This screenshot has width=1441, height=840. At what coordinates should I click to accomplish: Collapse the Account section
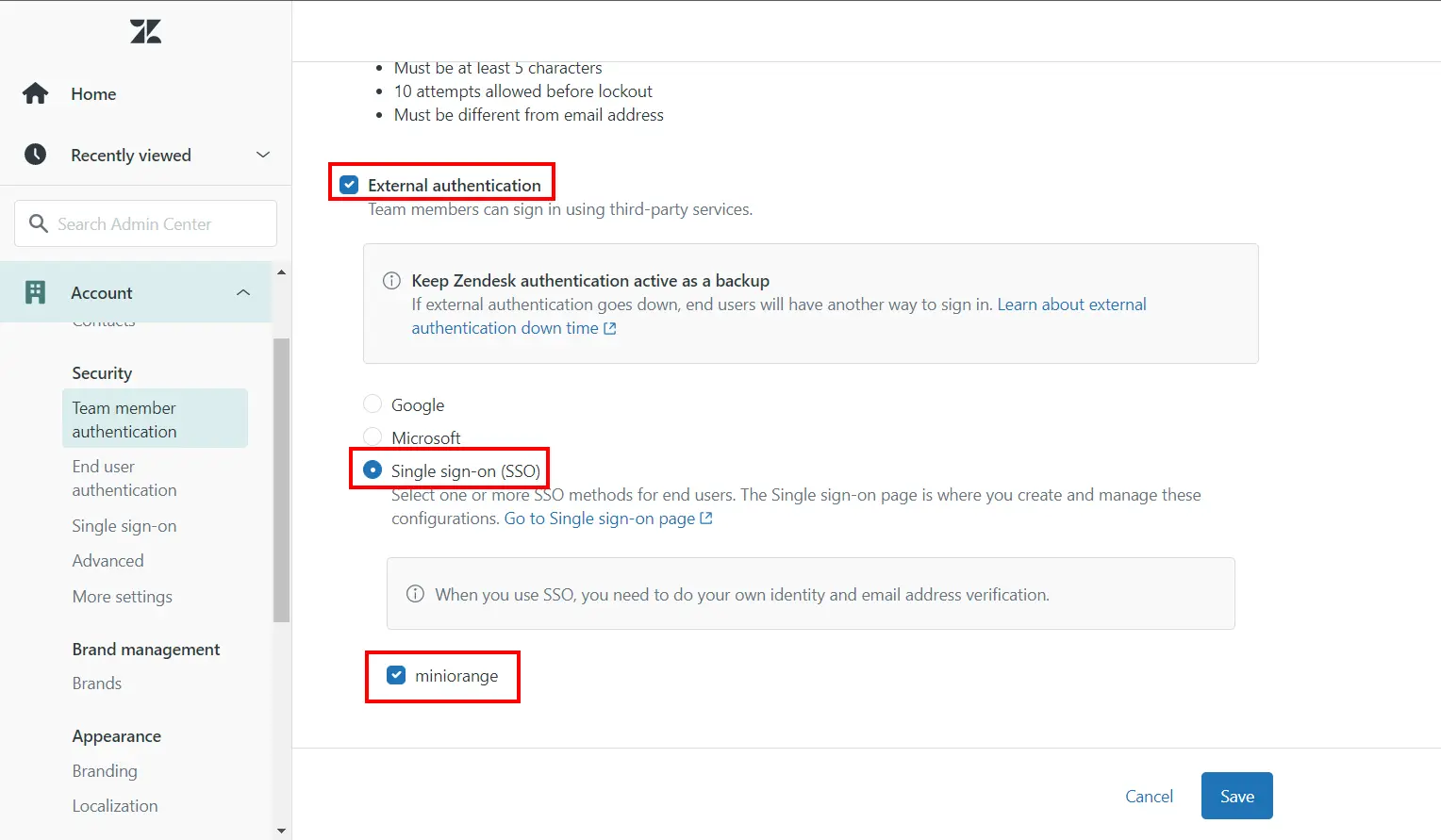point(243,292)
